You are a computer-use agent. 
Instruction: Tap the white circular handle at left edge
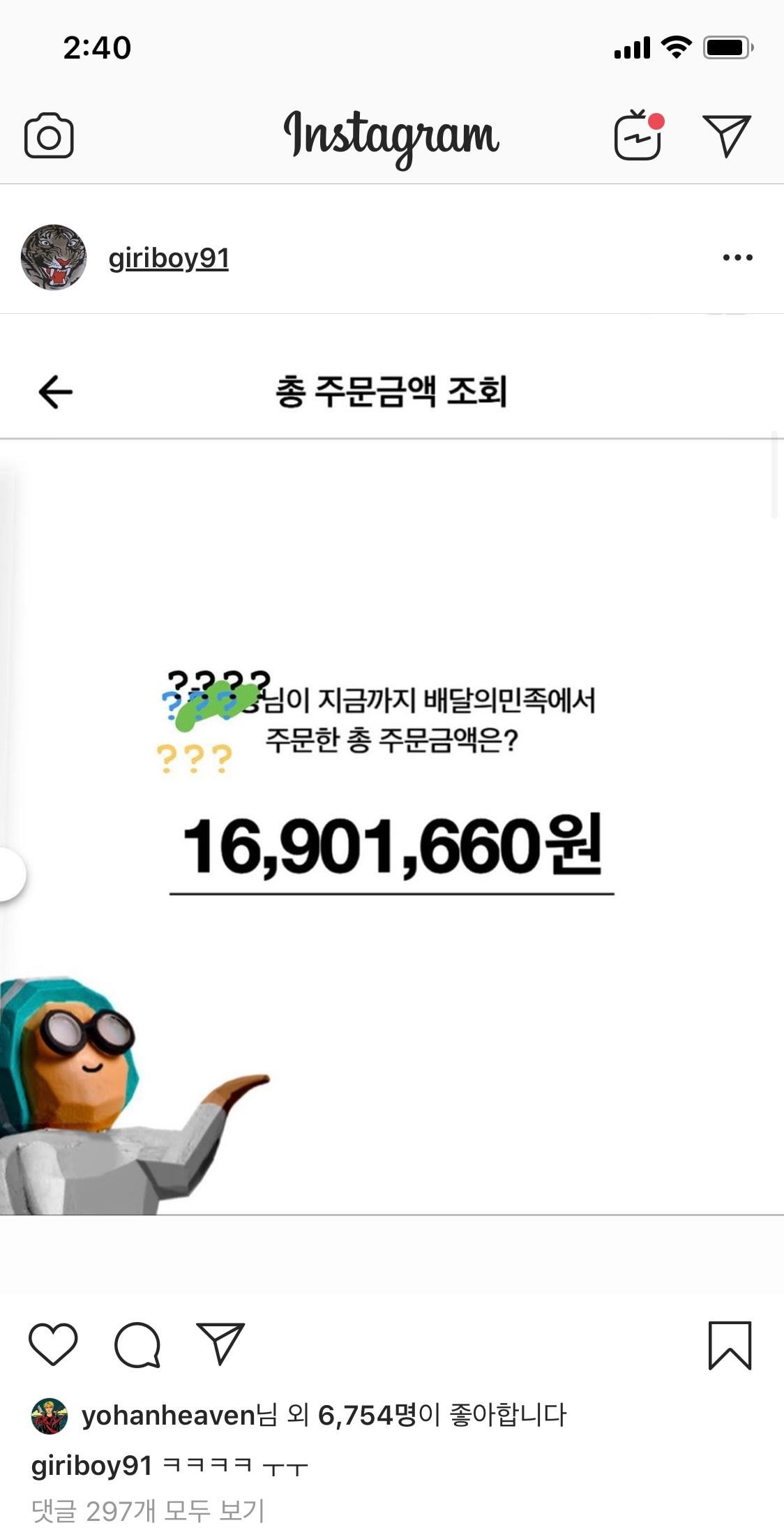point(12,873)
